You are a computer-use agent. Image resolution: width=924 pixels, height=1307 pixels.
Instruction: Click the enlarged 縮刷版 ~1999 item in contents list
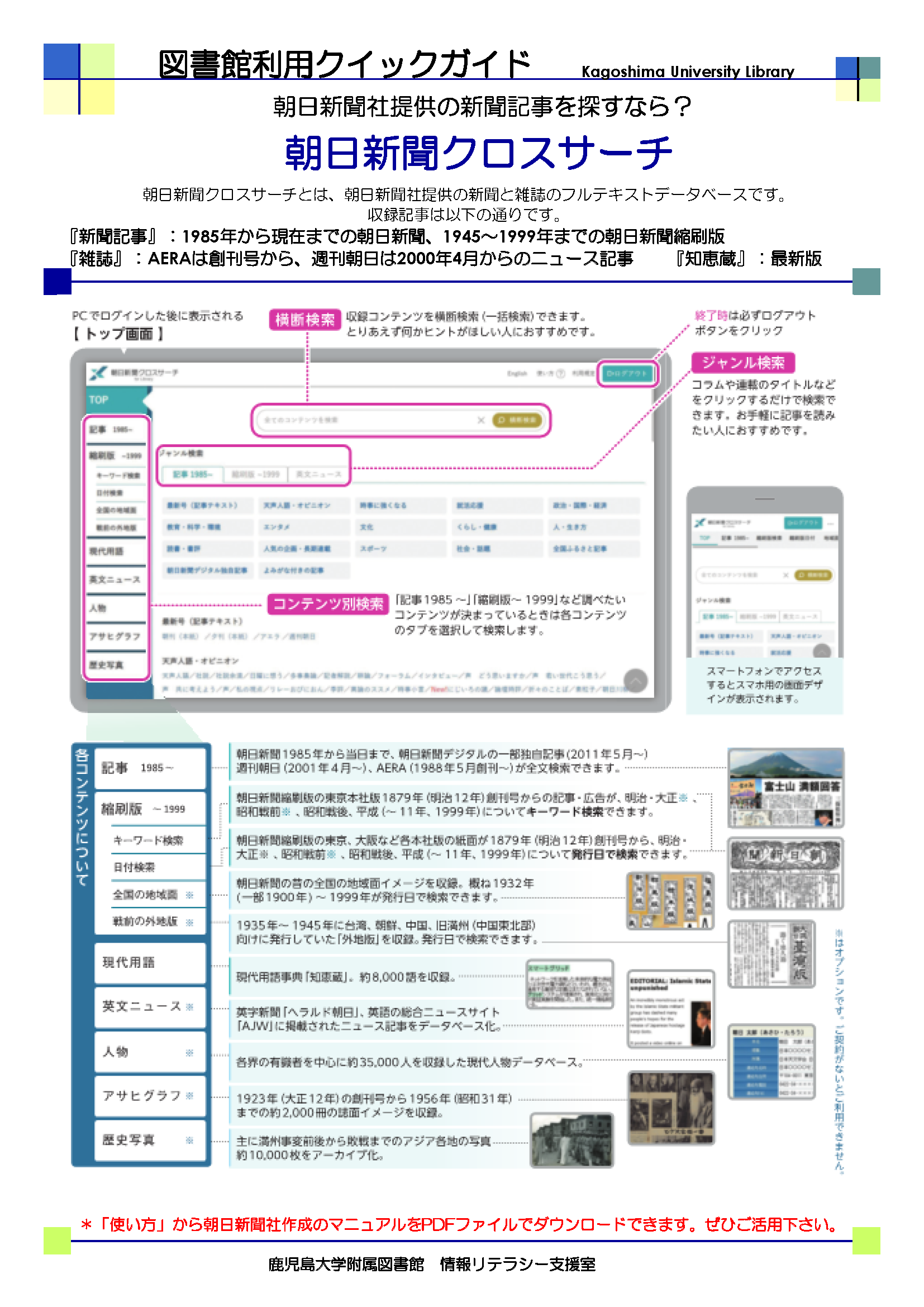[150, 809]
